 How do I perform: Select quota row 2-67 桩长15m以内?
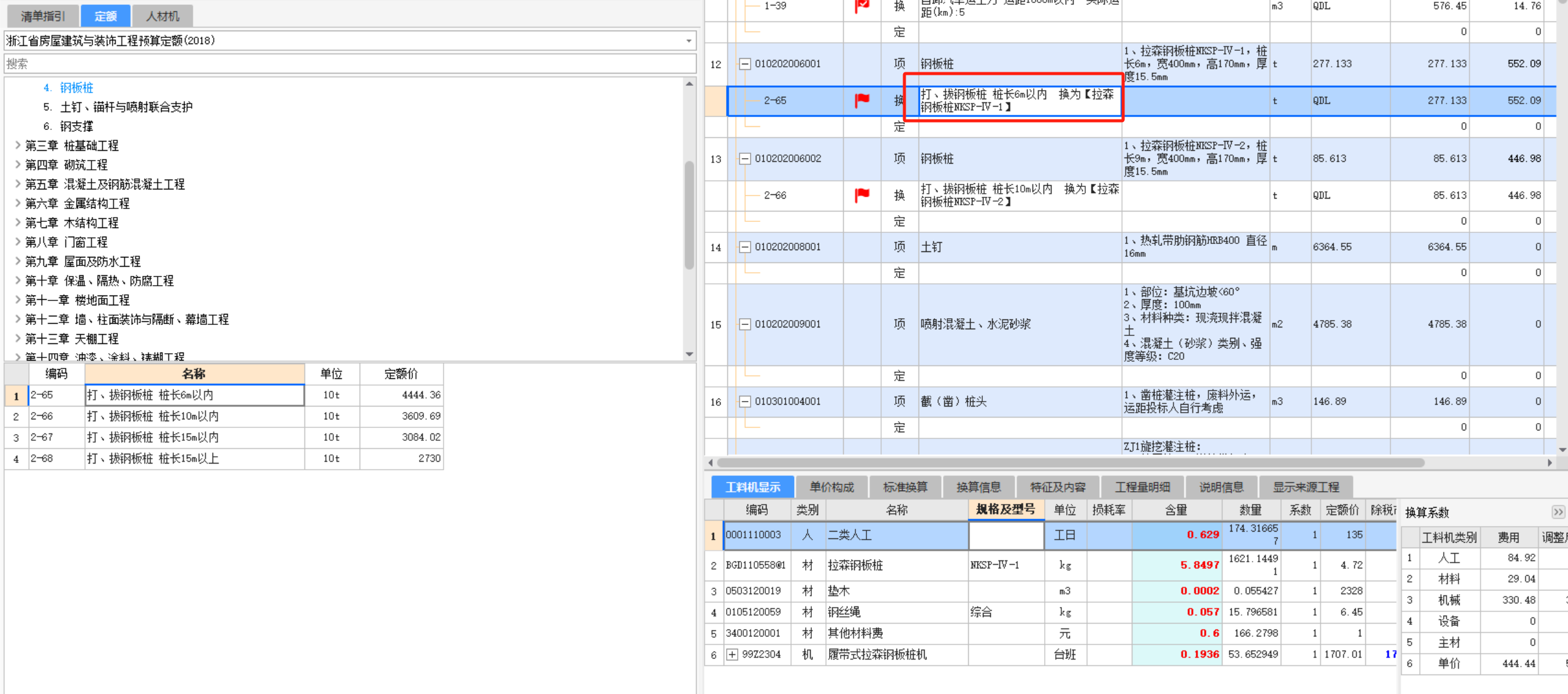point(224,438)
